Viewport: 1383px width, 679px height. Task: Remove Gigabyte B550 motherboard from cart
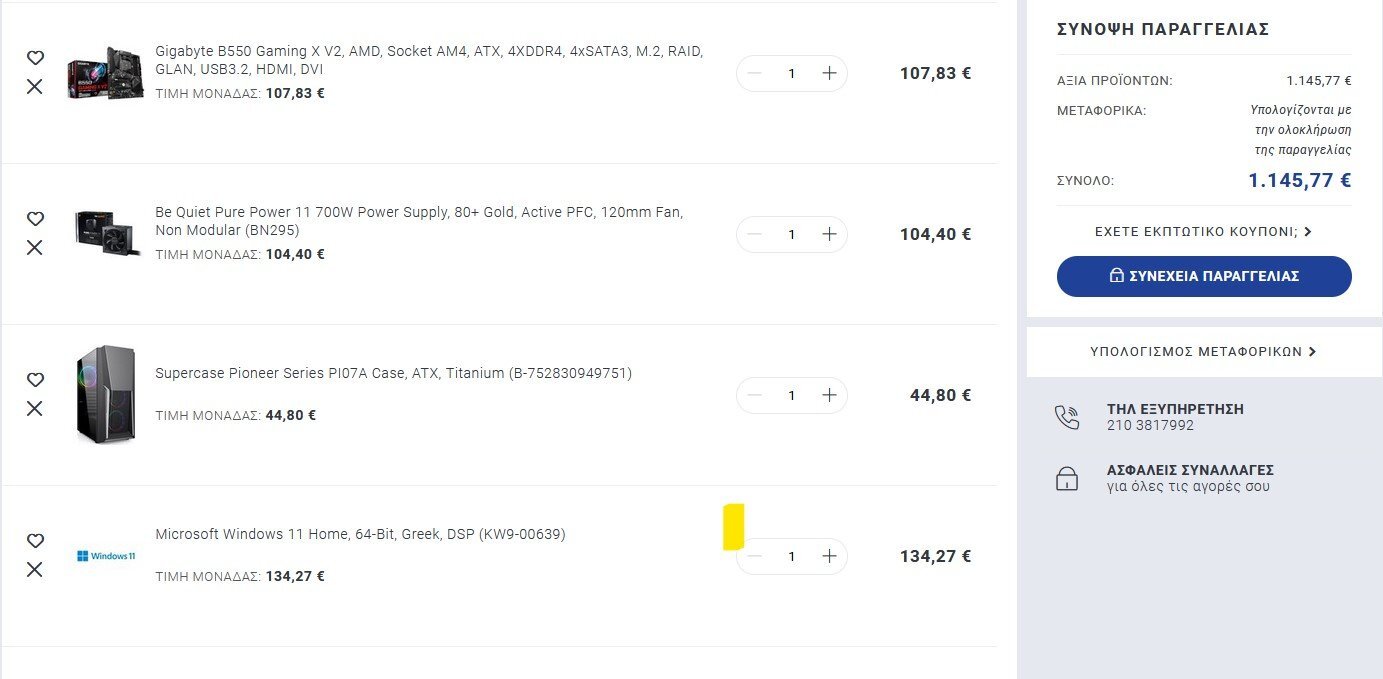pyautogui.click(x=35, y=87)
